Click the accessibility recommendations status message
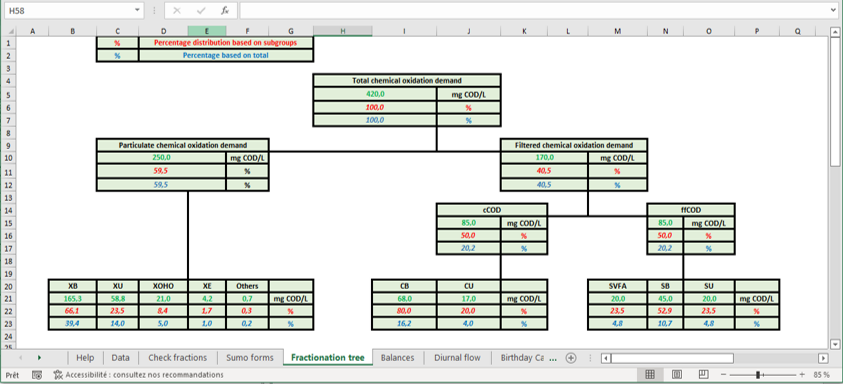843x384 pixels. click(x=139, y=374)
